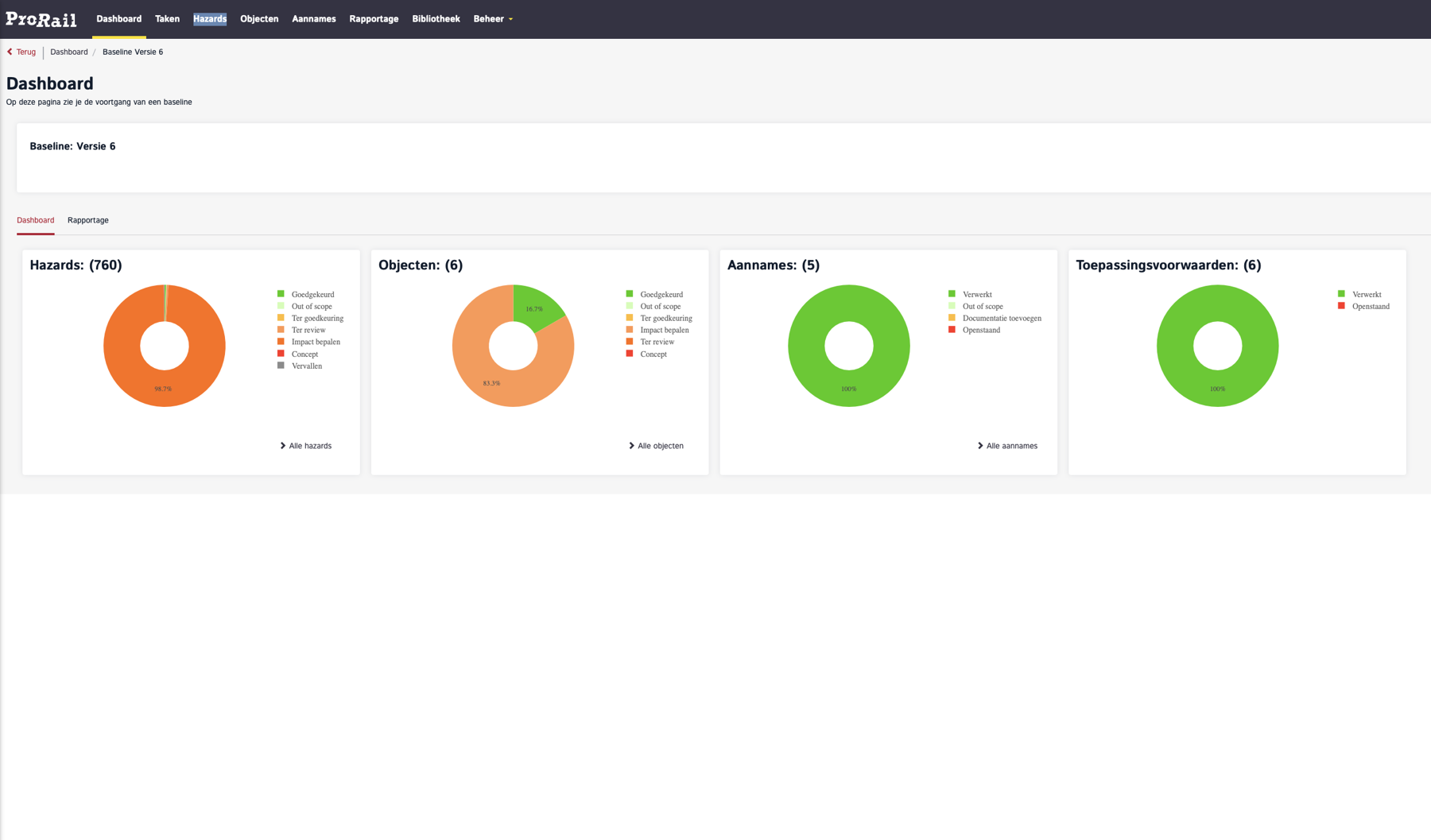Toggle Documentatie toevoegen legend entry in Aannames
Screen dimensions: 1431x840
click(1001, 319)
